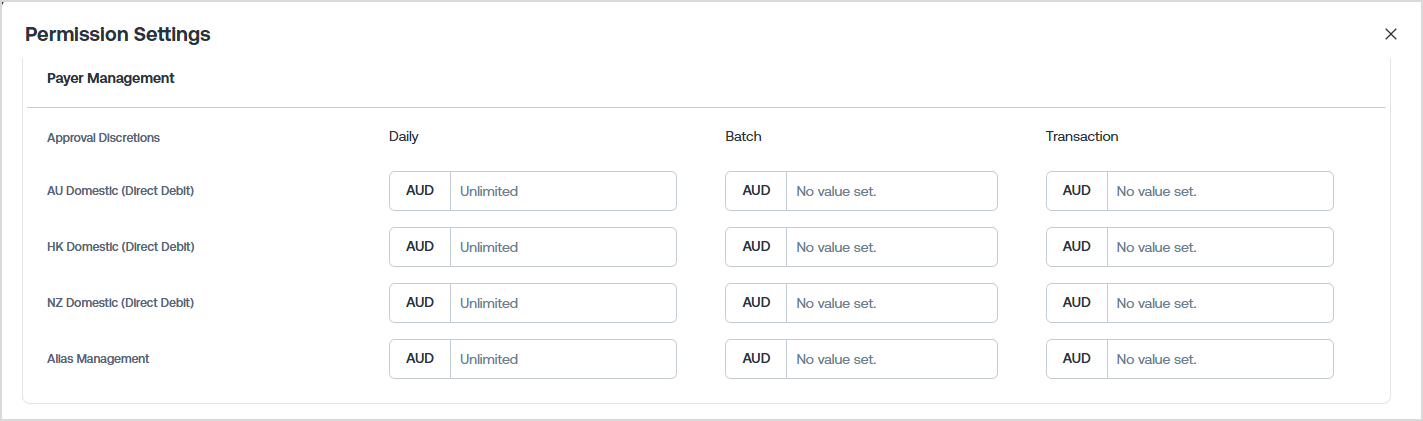This screenshot has height=421, width=1423.
Task: Click the HK Domestic (Direct Debit) row label
Action: coord(120,246)
